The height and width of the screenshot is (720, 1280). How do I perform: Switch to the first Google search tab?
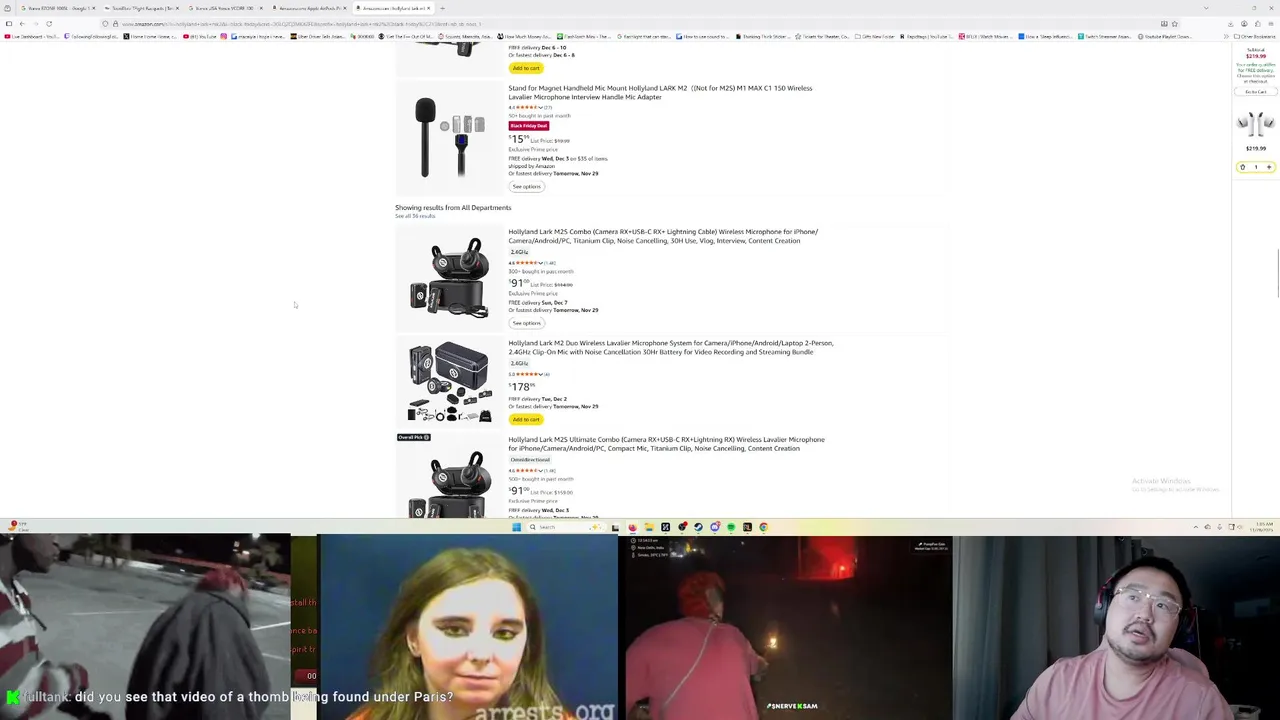pyautogui.click(x=56, y=8)
